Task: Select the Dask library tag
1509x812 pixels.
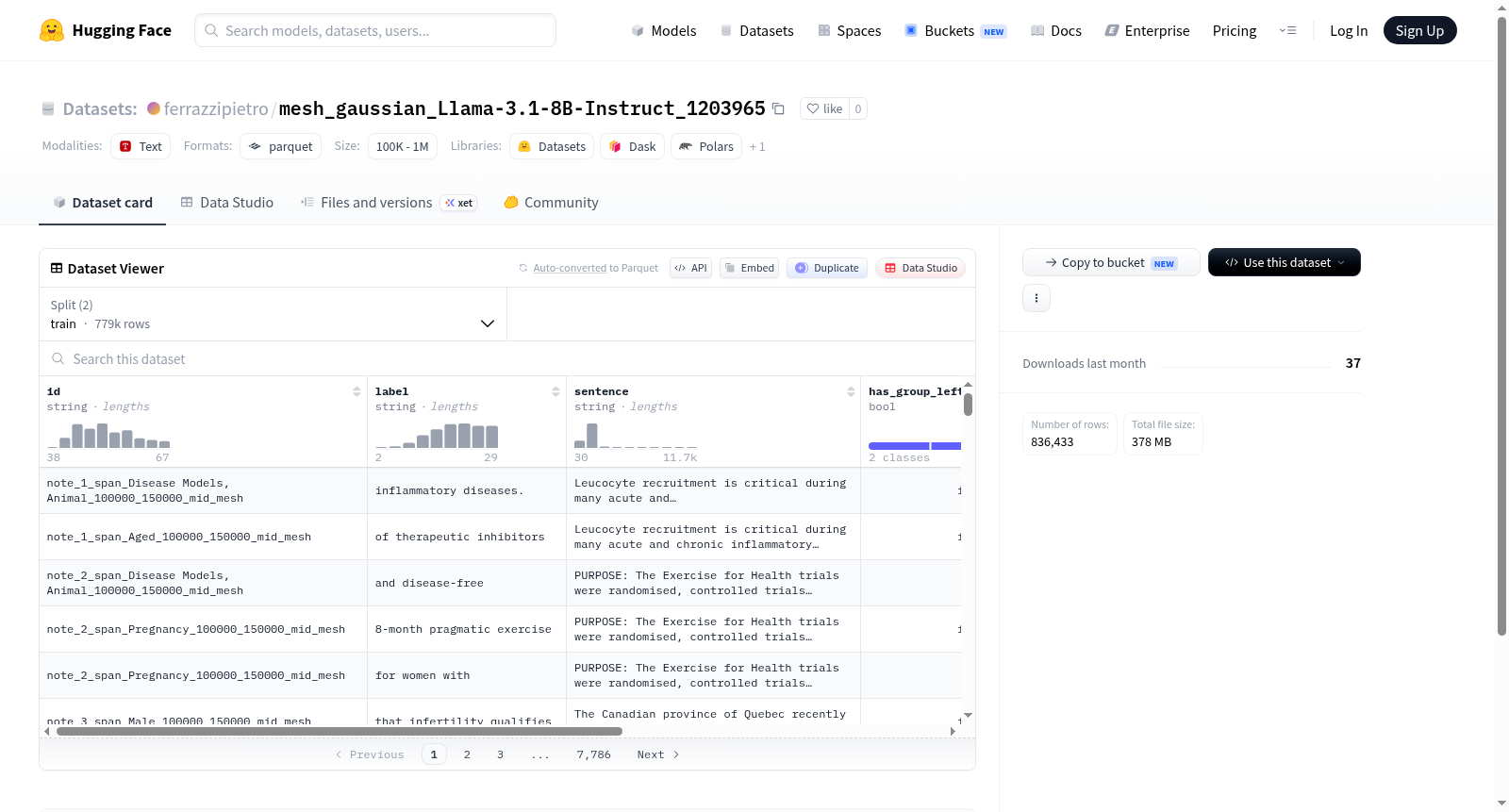Action: 632,146
